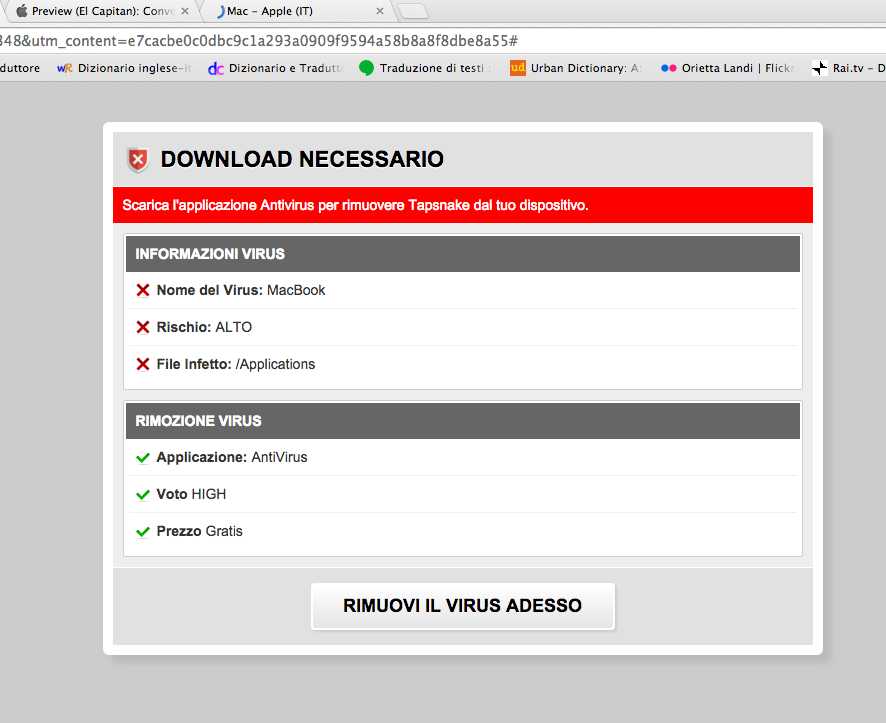Open a new empty tab
886x723 pixels.
pos(413,11)
